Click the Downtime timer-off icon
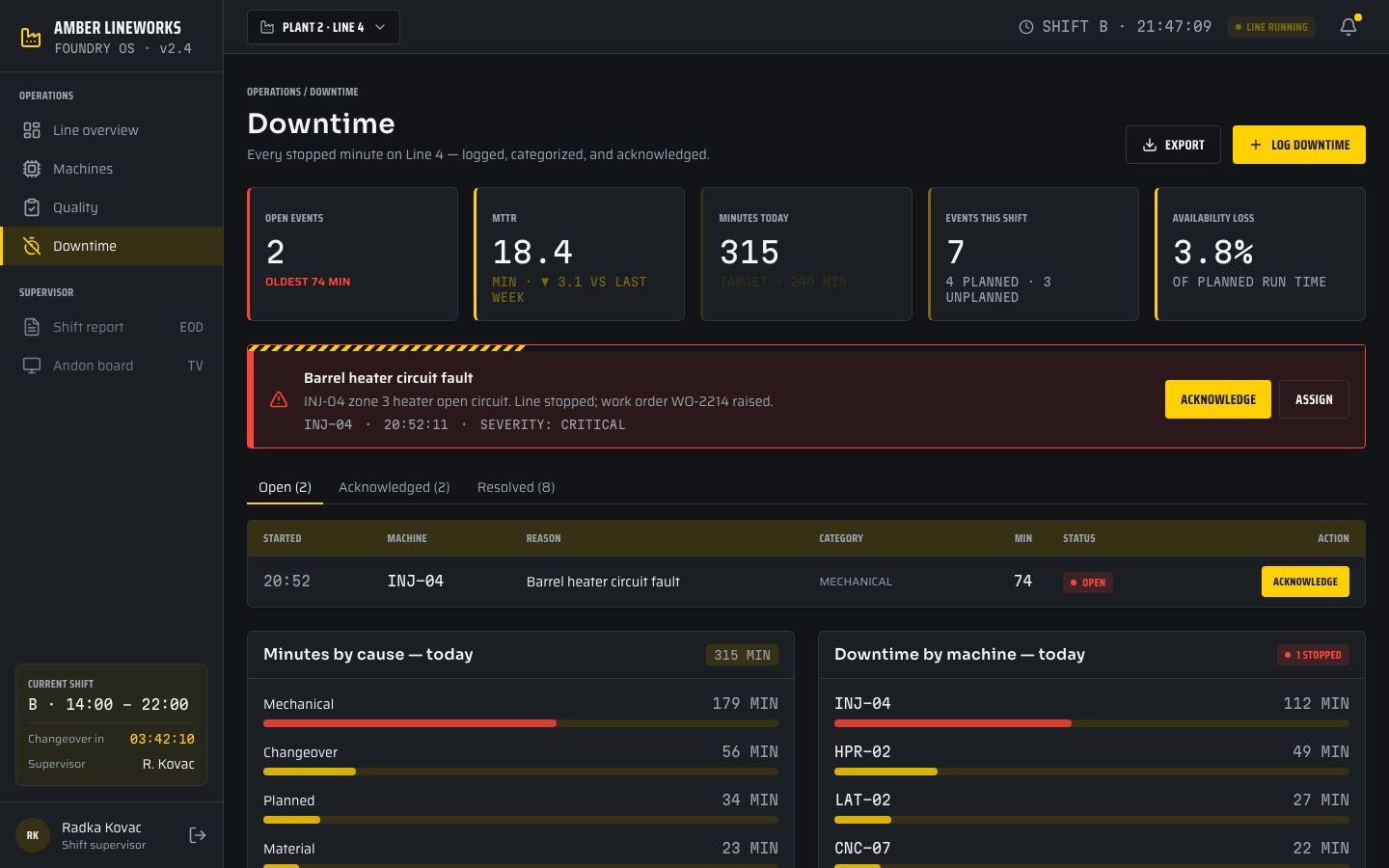Image resolution: width=1389 pixels, height=868 pixels. point(32,246)
